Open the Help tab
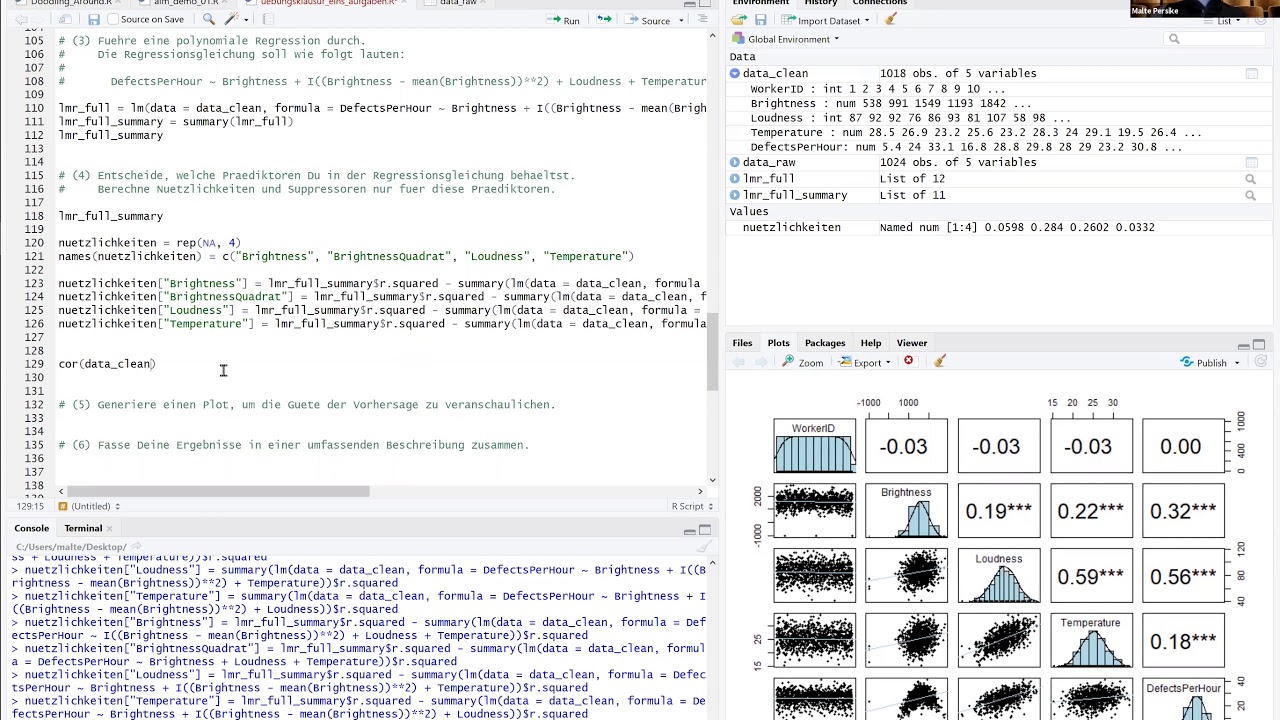 coord(871,343)
